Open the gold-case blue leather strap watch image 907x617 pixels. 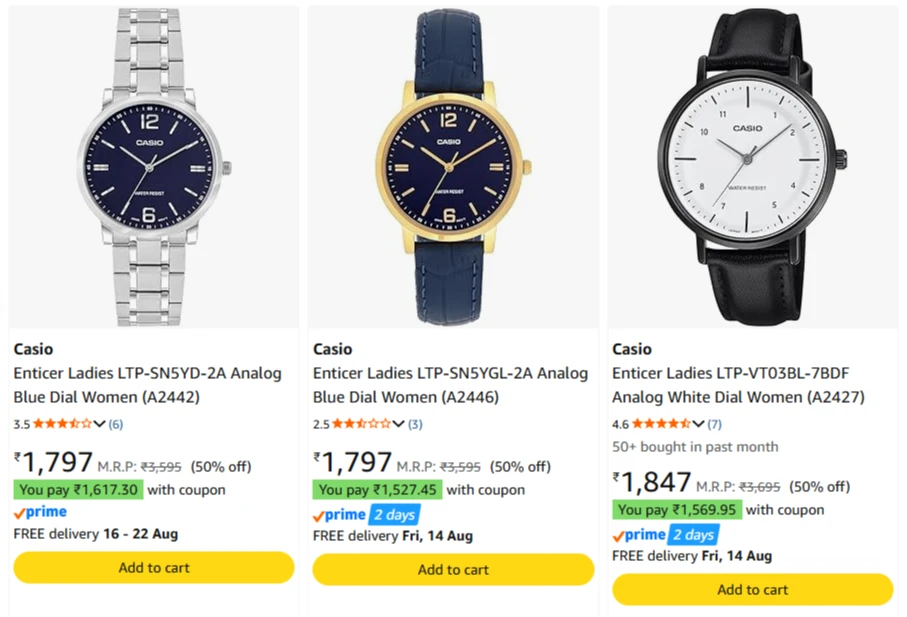tap(453, 167)
